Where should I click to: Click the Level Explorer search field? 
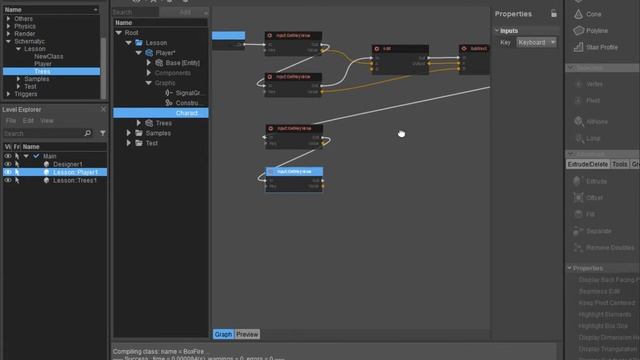point(43,133)
